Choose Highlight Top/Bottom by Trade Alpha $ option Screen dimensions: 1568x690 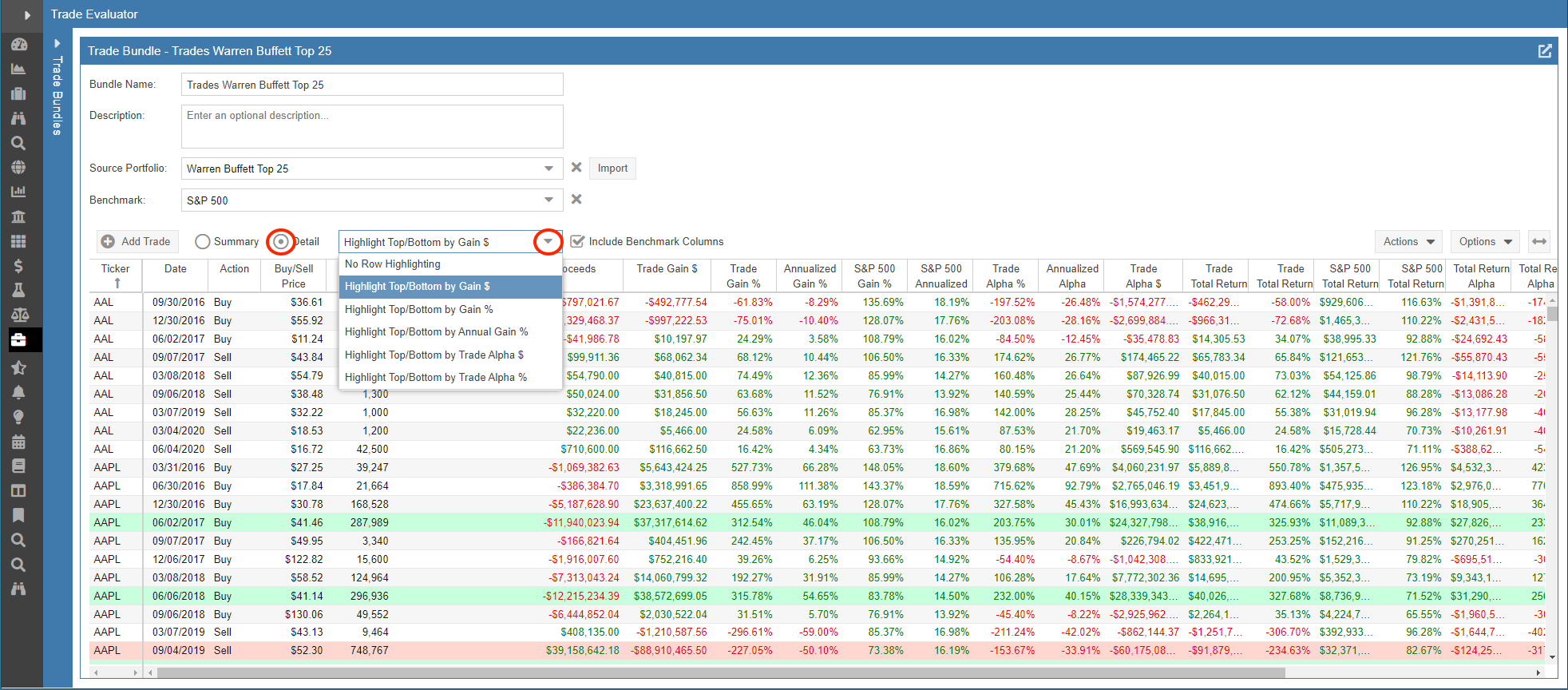pyautogui.click(x=450, y=355)
